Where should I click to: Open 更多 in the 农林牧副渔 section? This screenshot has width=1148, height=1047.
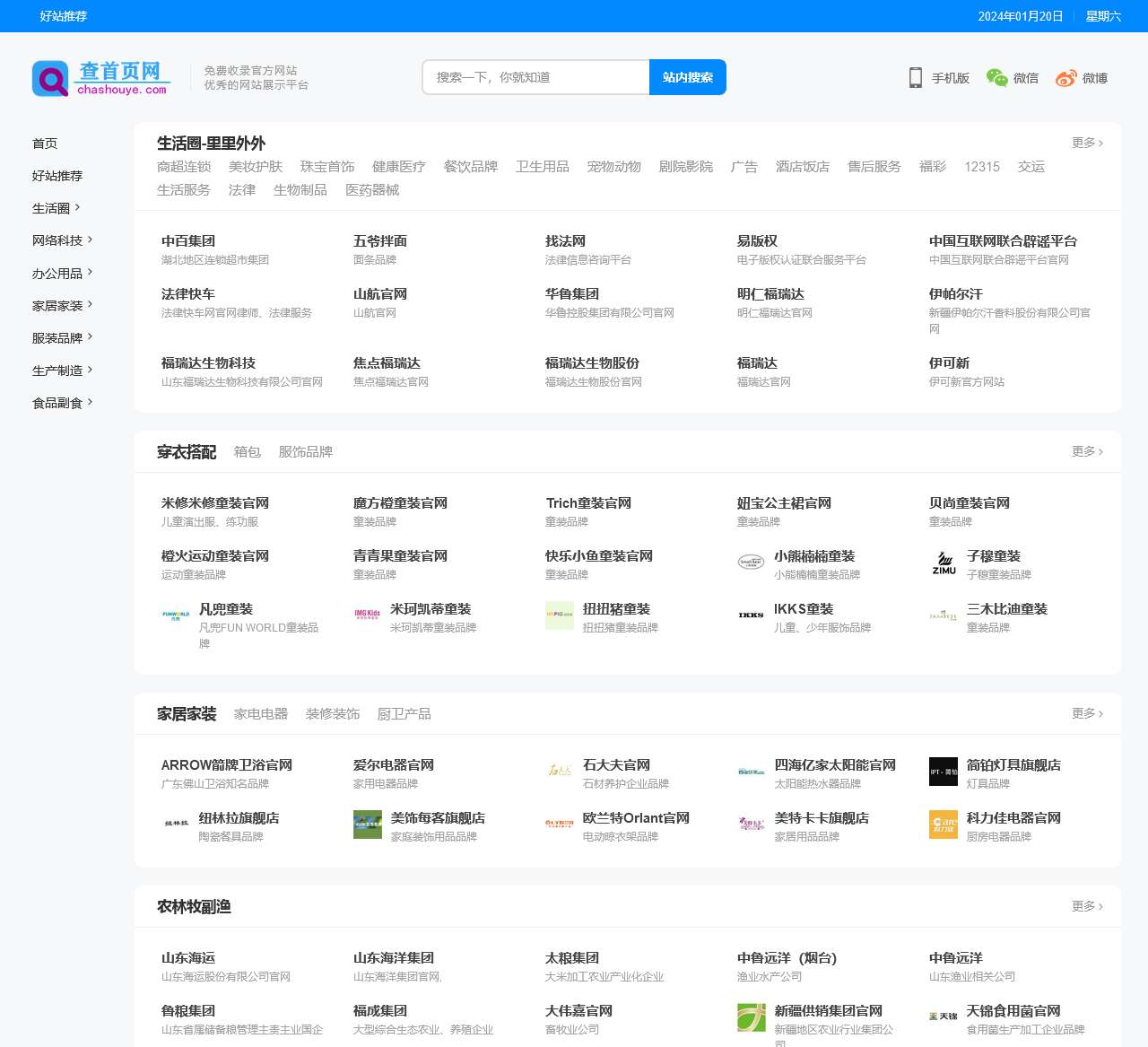click(1087, 906)
